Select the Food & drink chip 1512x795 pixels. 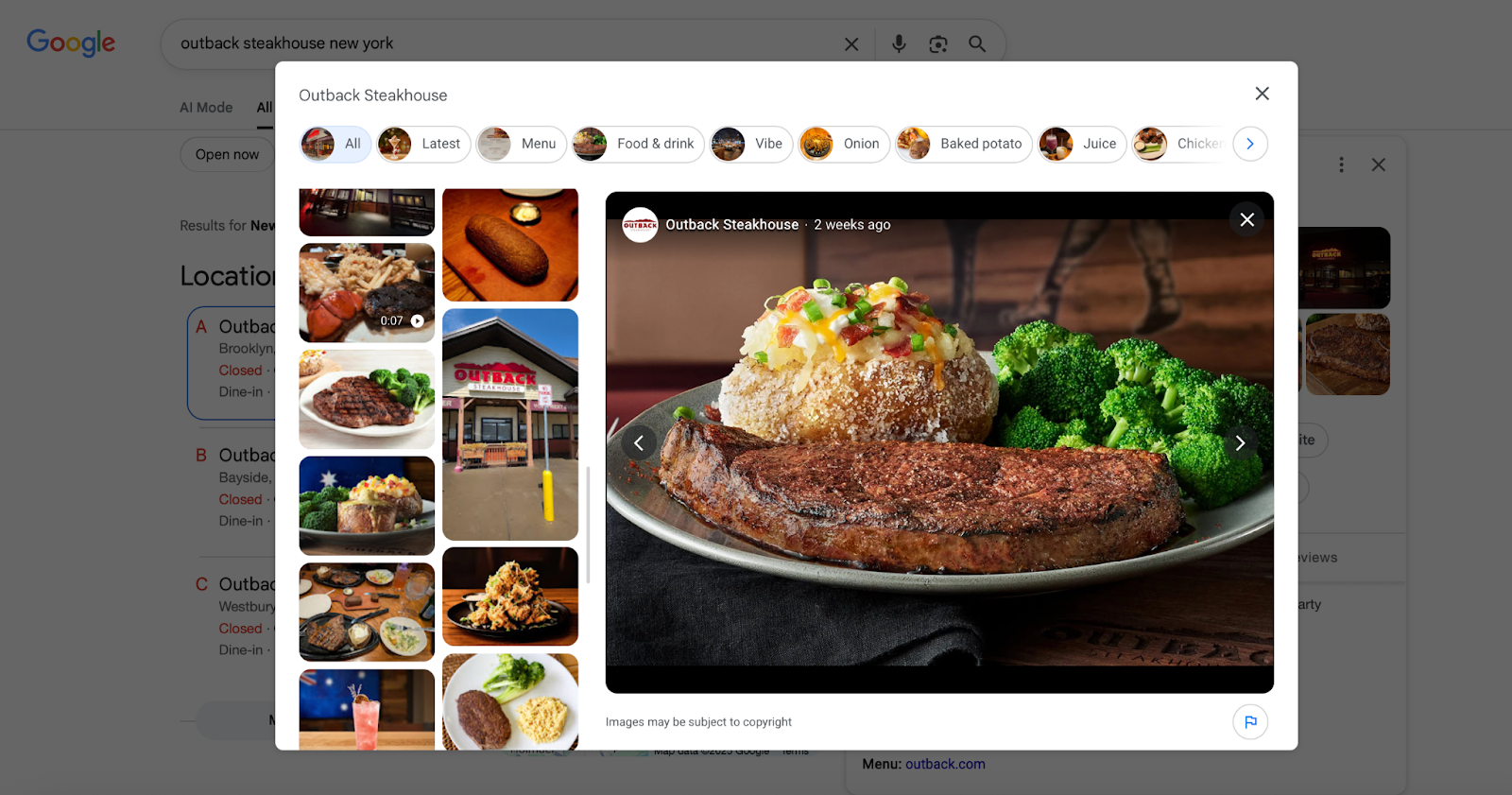638,144
